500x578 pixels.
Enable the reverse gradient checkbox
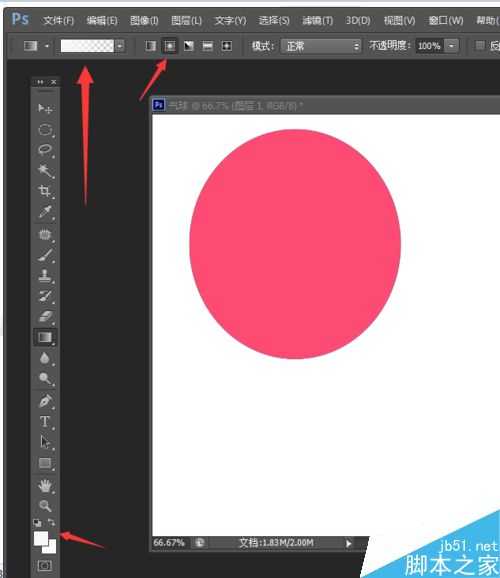(x=480, y=45)
